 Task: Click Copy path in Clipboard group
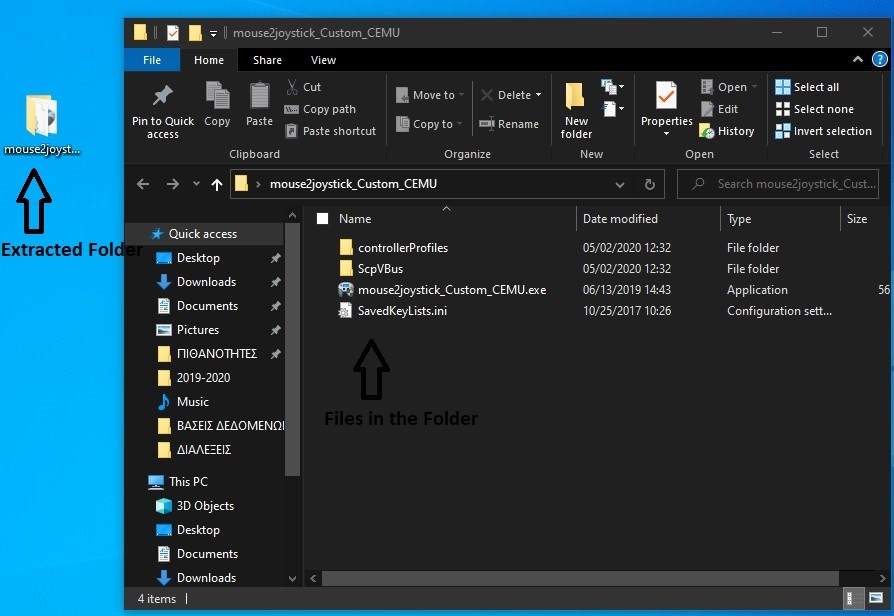[x=320, y=109]
